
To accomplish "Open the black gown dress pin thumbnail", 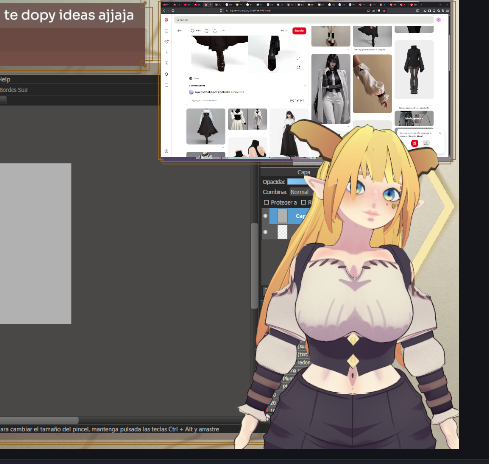I will pos(205,126).
